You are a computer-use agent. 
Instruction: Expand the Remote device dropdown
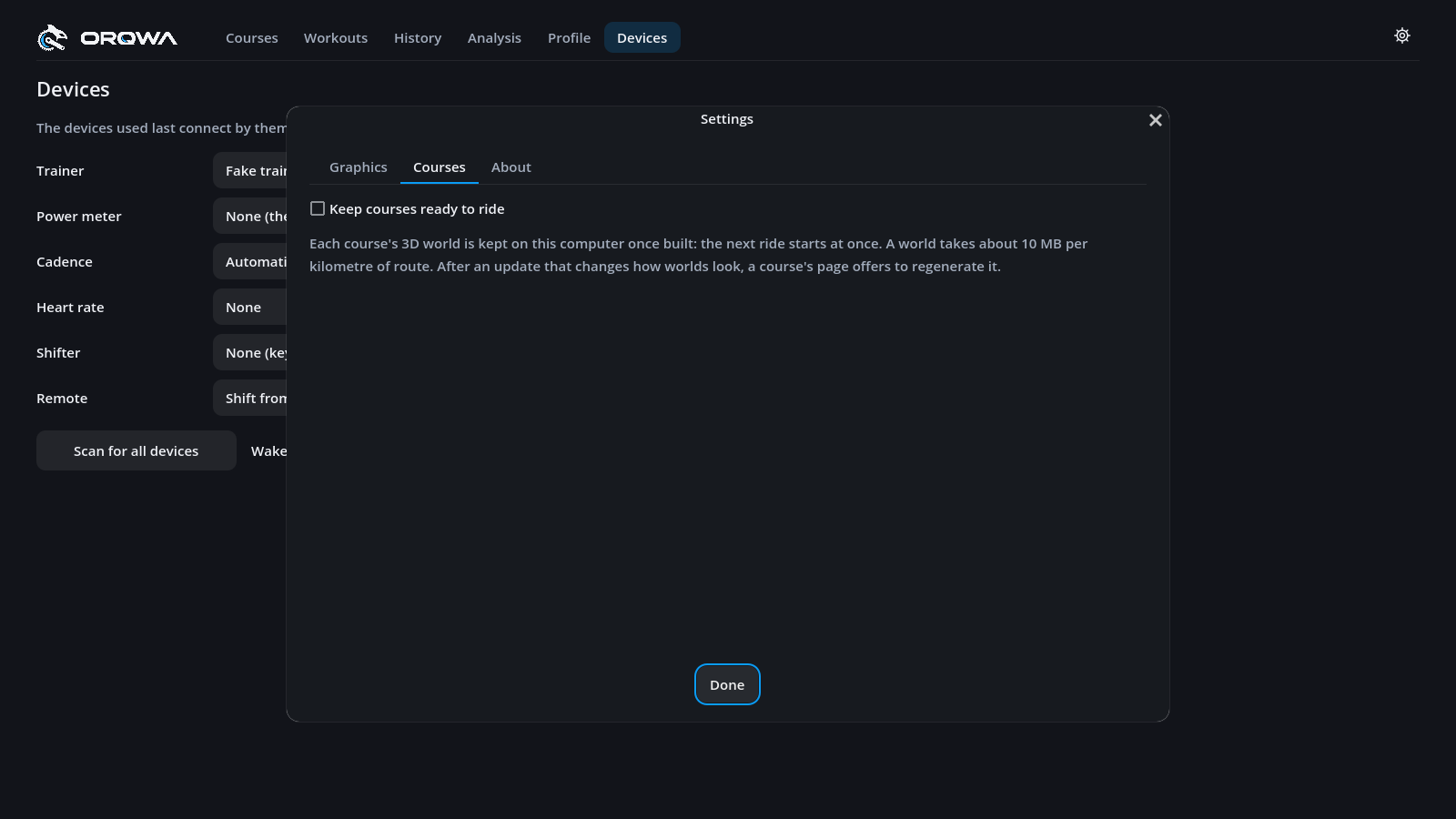tap(250, 398)
